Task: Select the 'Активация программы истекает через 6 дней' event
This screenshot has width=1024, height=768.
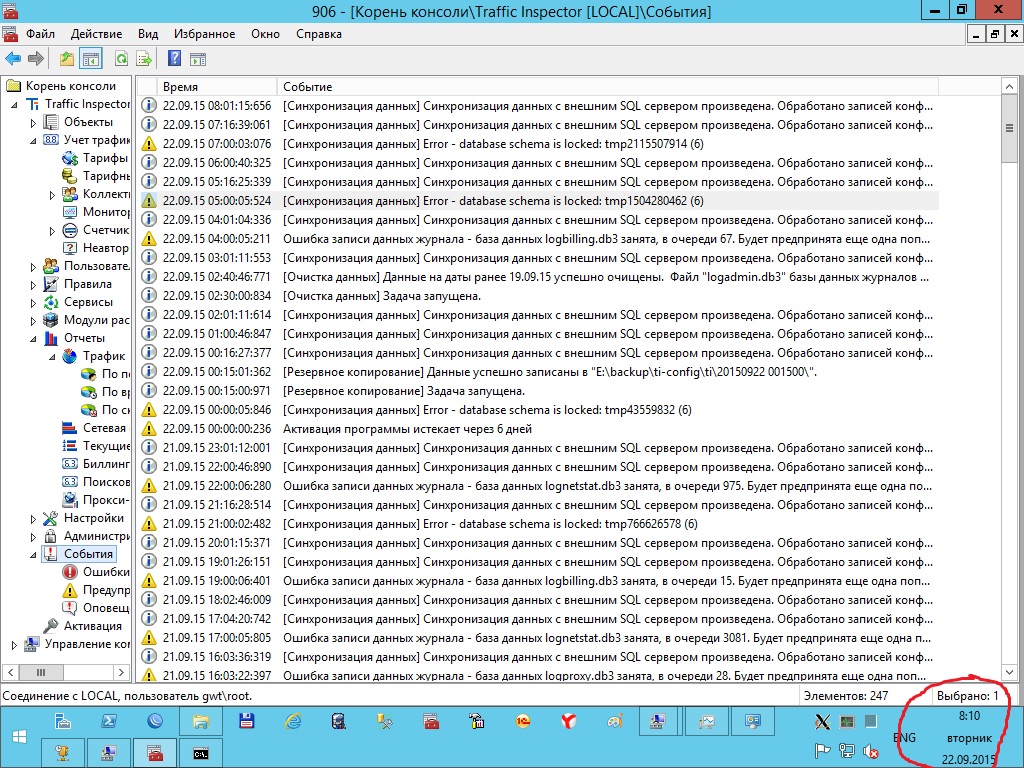Action: (539, 429)
